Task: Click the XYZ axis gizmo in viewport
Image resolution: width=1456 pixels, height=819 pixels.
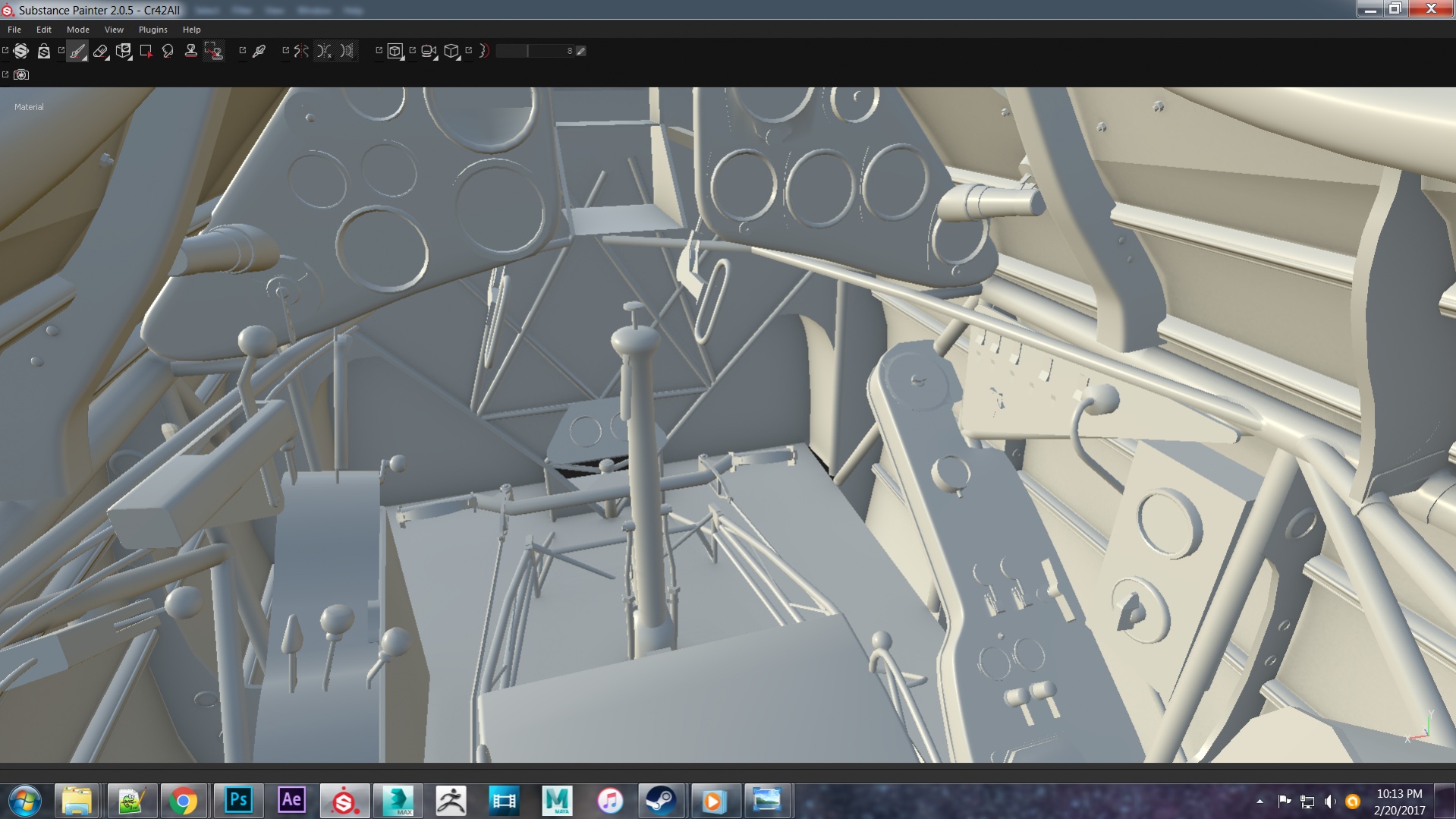Action: [1420, 726]
